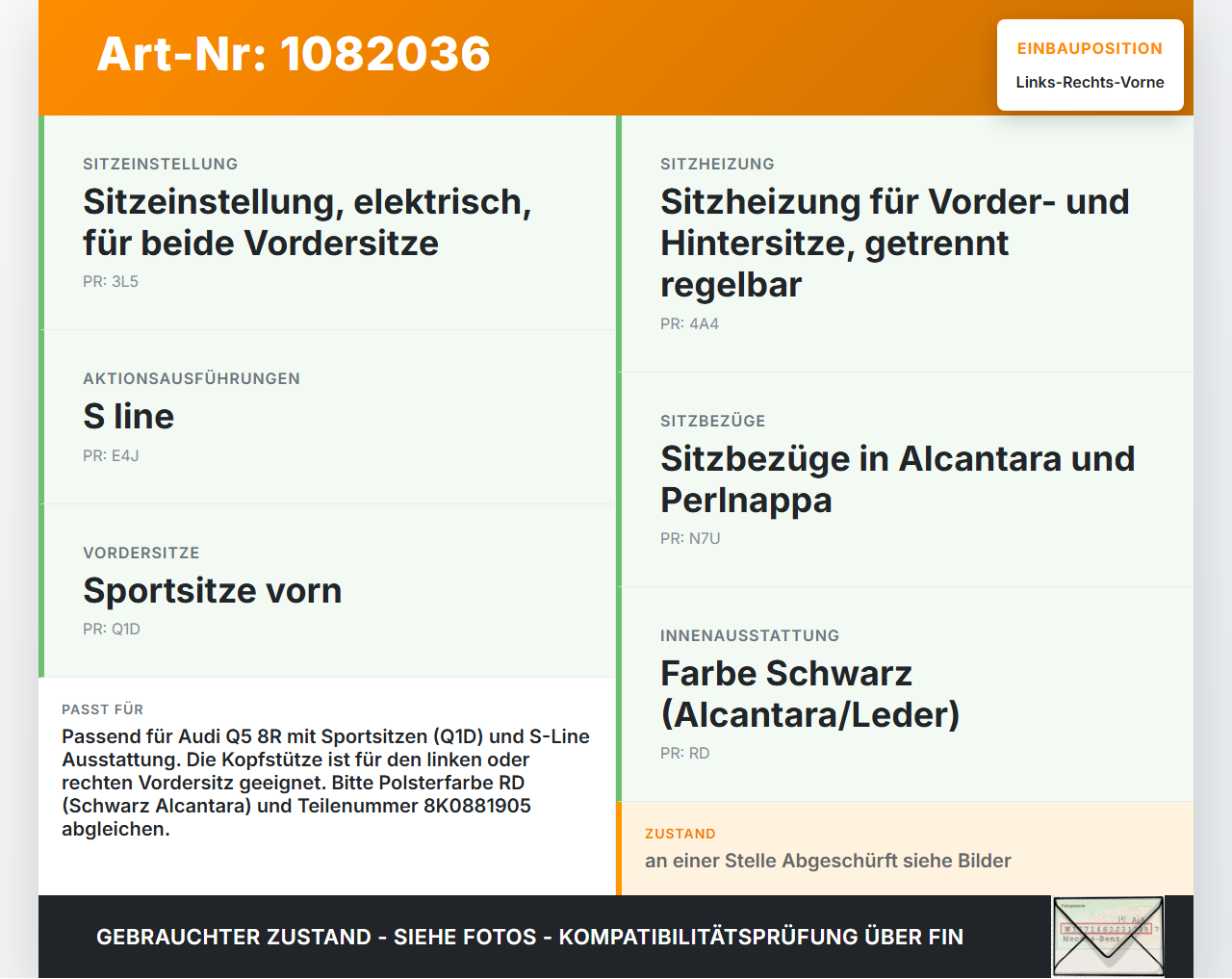Click the SITZEINSTELLUNG label
The height and width of the screenshot is (979, 1232).
(x=161, y=165)
